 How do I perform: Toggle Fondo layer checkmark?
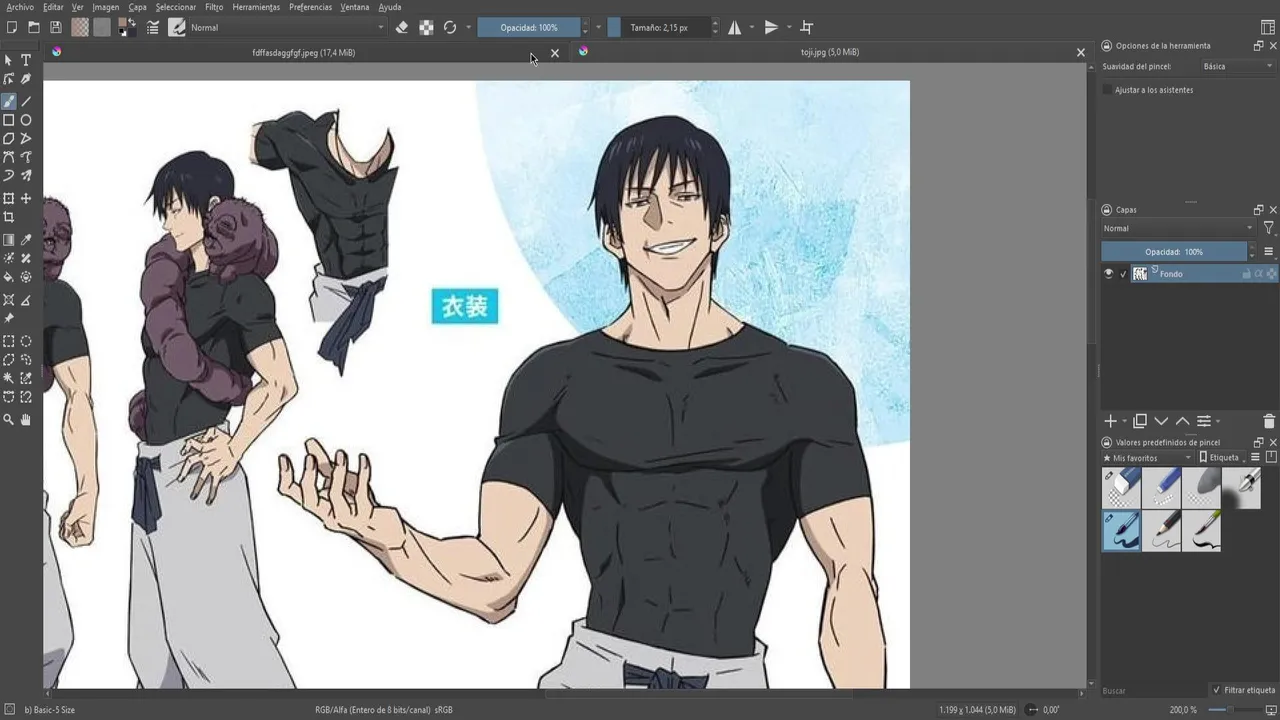point(1123,273)
